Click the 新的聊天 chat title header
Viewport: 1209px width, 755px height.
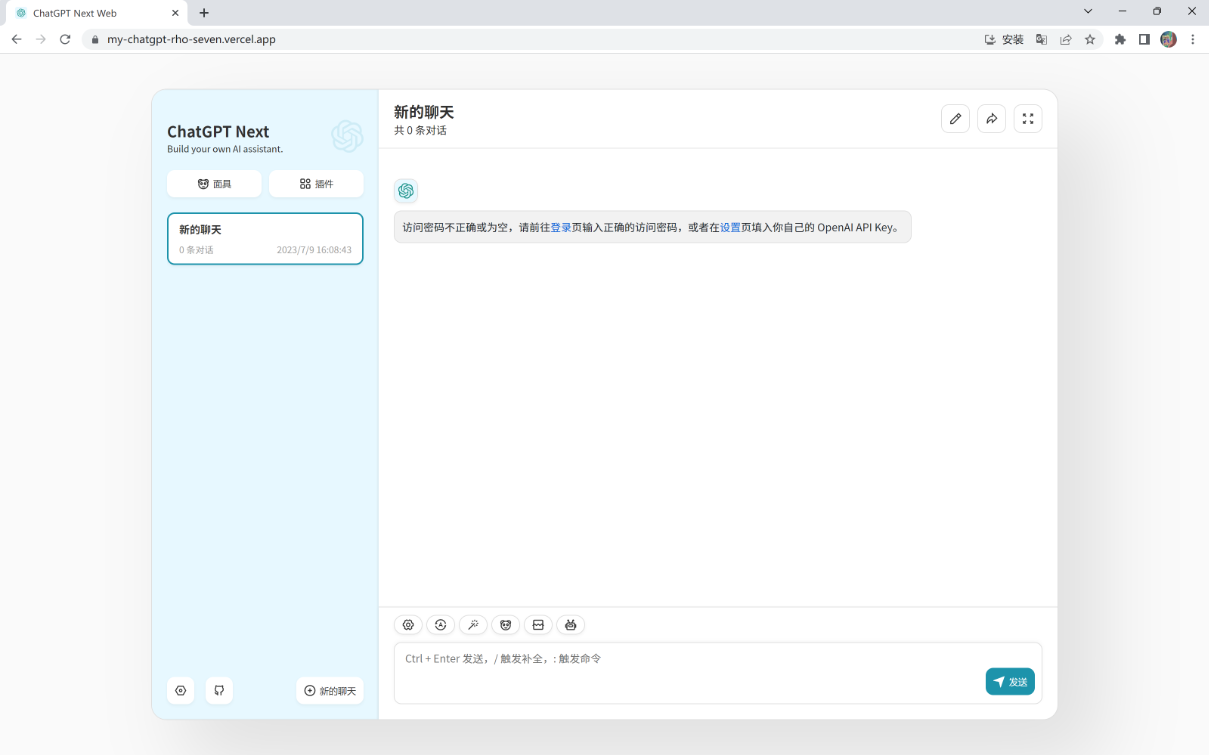[424, 112]
